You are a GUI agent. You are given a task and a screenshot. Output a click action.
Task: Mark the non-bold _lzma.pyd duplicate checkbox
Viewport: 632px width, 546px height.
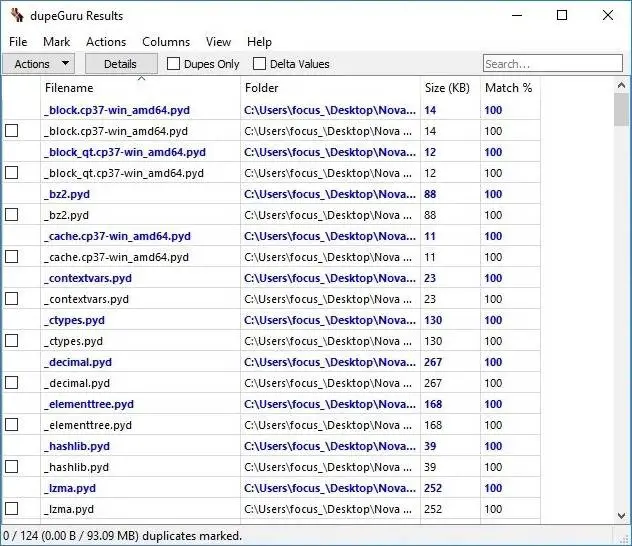click(12, 509)
